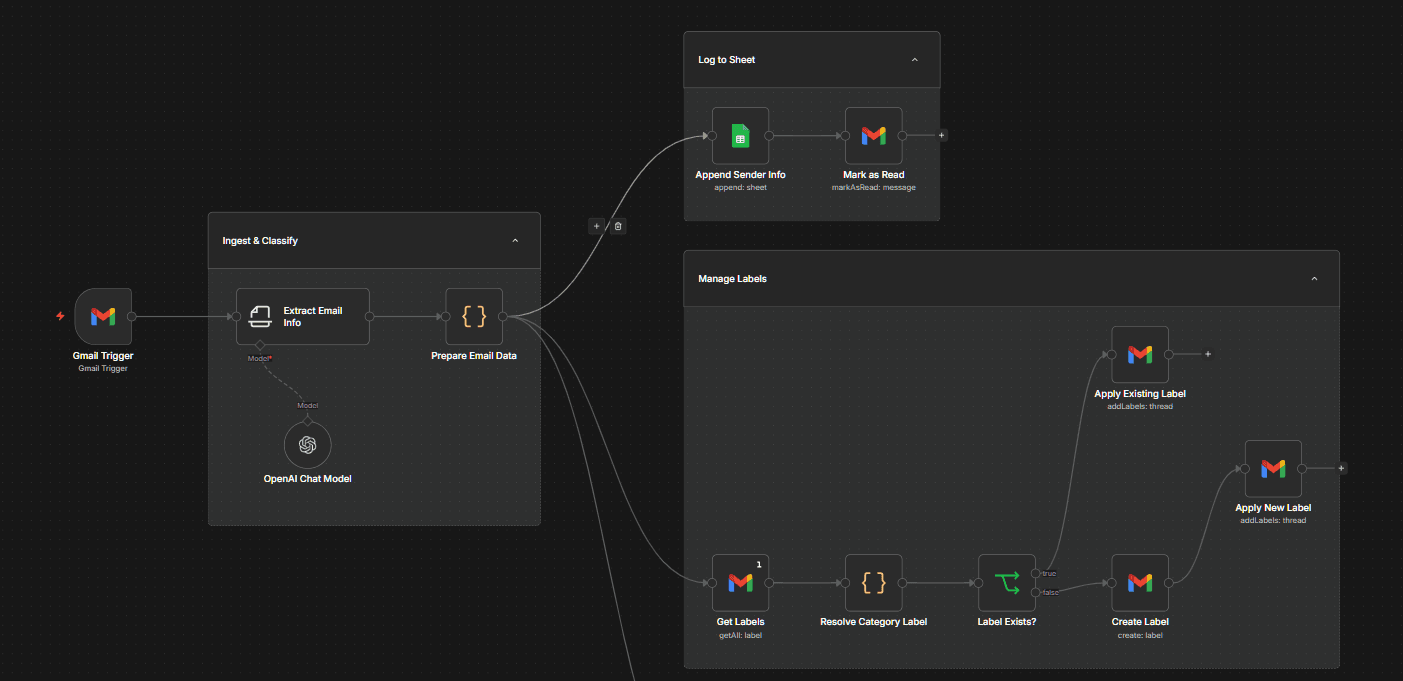Screen dimensions: 1403x681
Task: Open the Prepare Email Data code node
Action: coord(474,316)
